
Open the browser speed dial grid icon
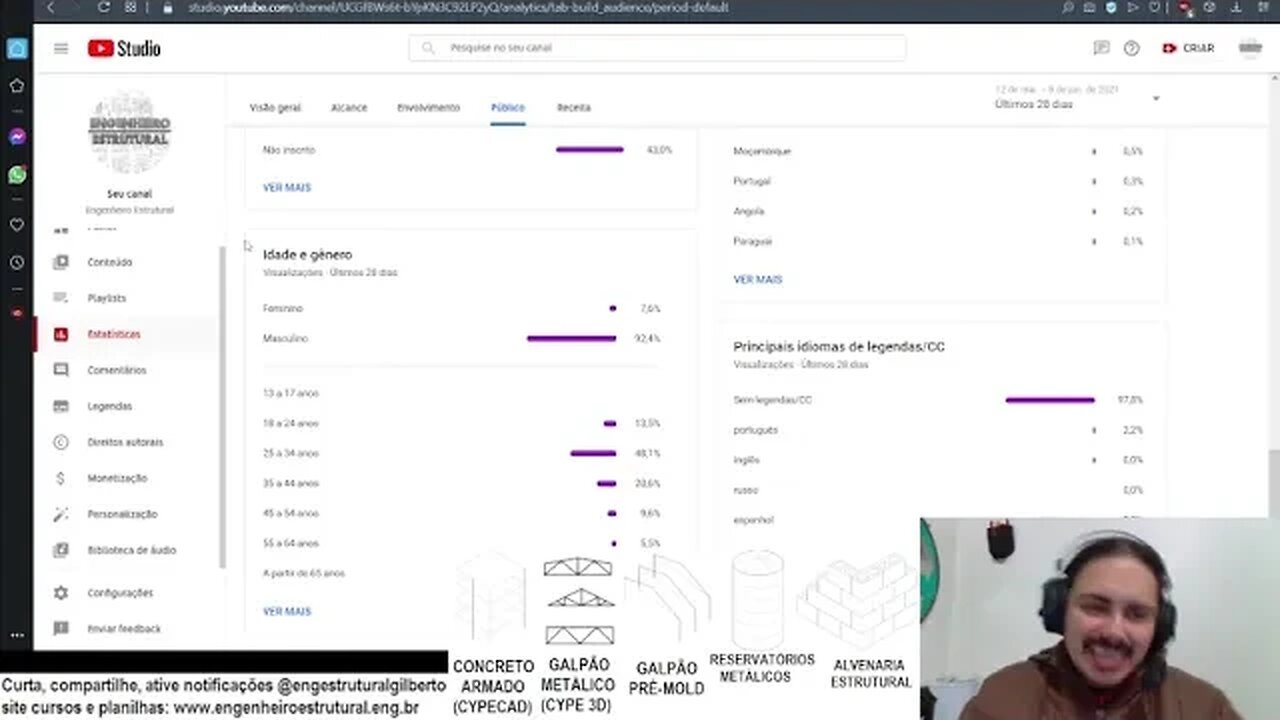pos(131,7)
